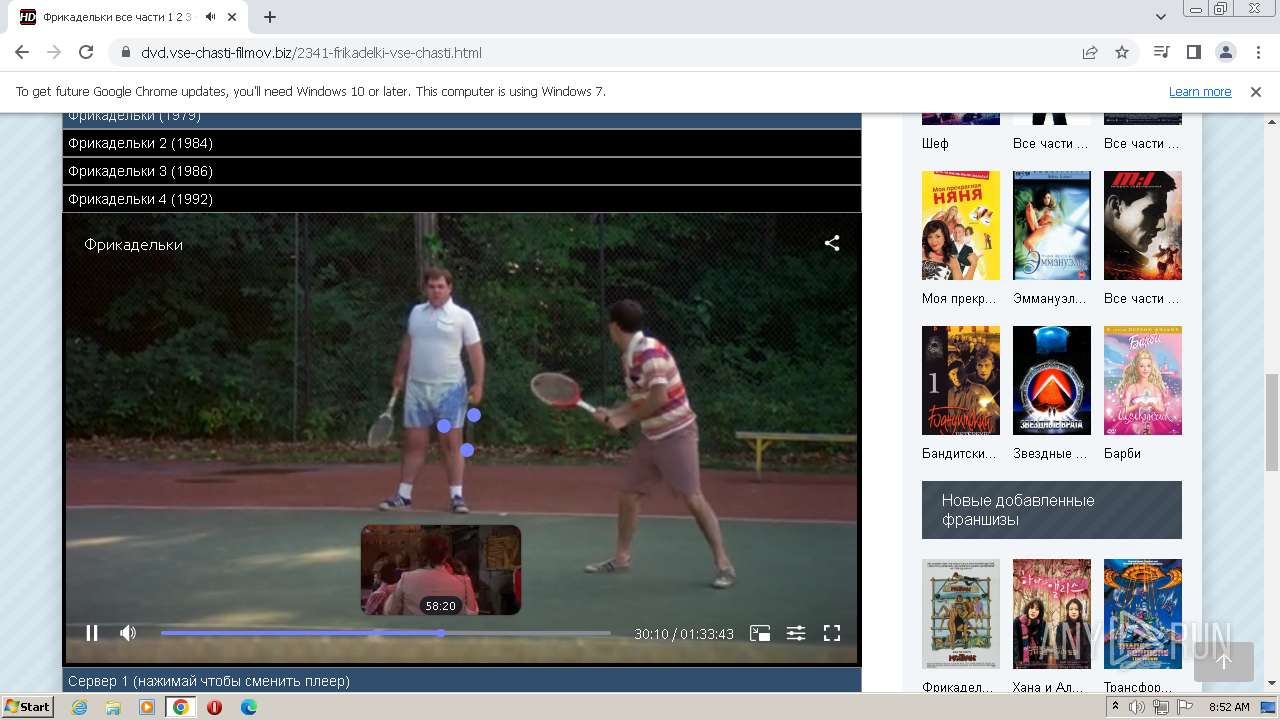Image resolution: width=1280 pixels, height=720 pixels.
Task: Click the Фрикадельки video title text
Action: tap(133, 244)
